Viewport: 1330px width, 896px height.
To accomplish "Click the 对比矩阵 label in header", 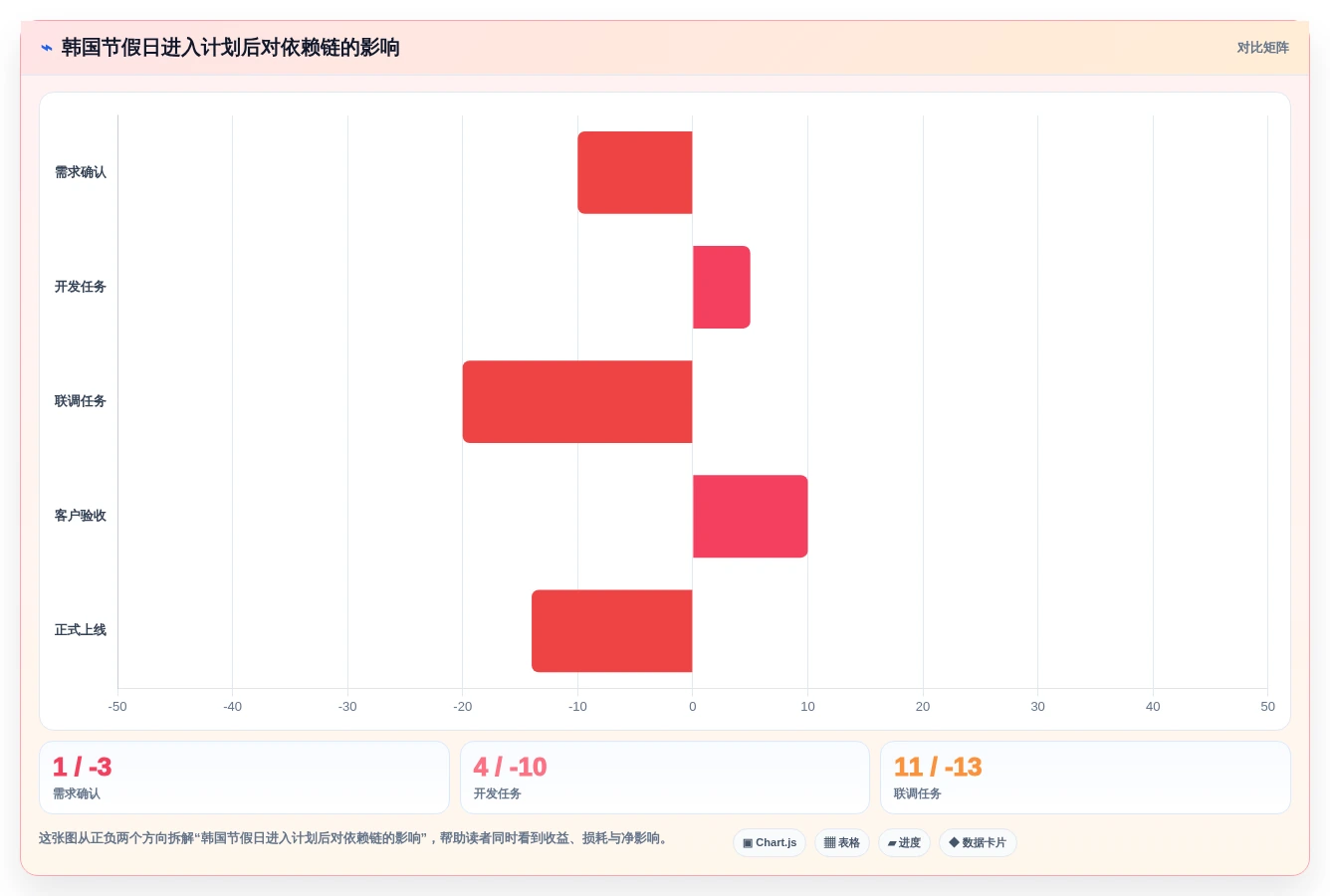I will (x=1262, y=48).
